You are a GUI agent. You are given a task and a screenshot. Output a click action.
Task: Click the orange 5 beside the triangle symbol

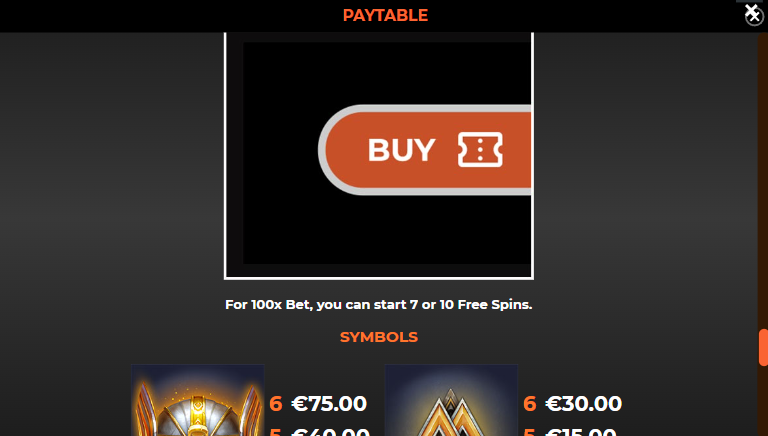(x=529, y=432)
